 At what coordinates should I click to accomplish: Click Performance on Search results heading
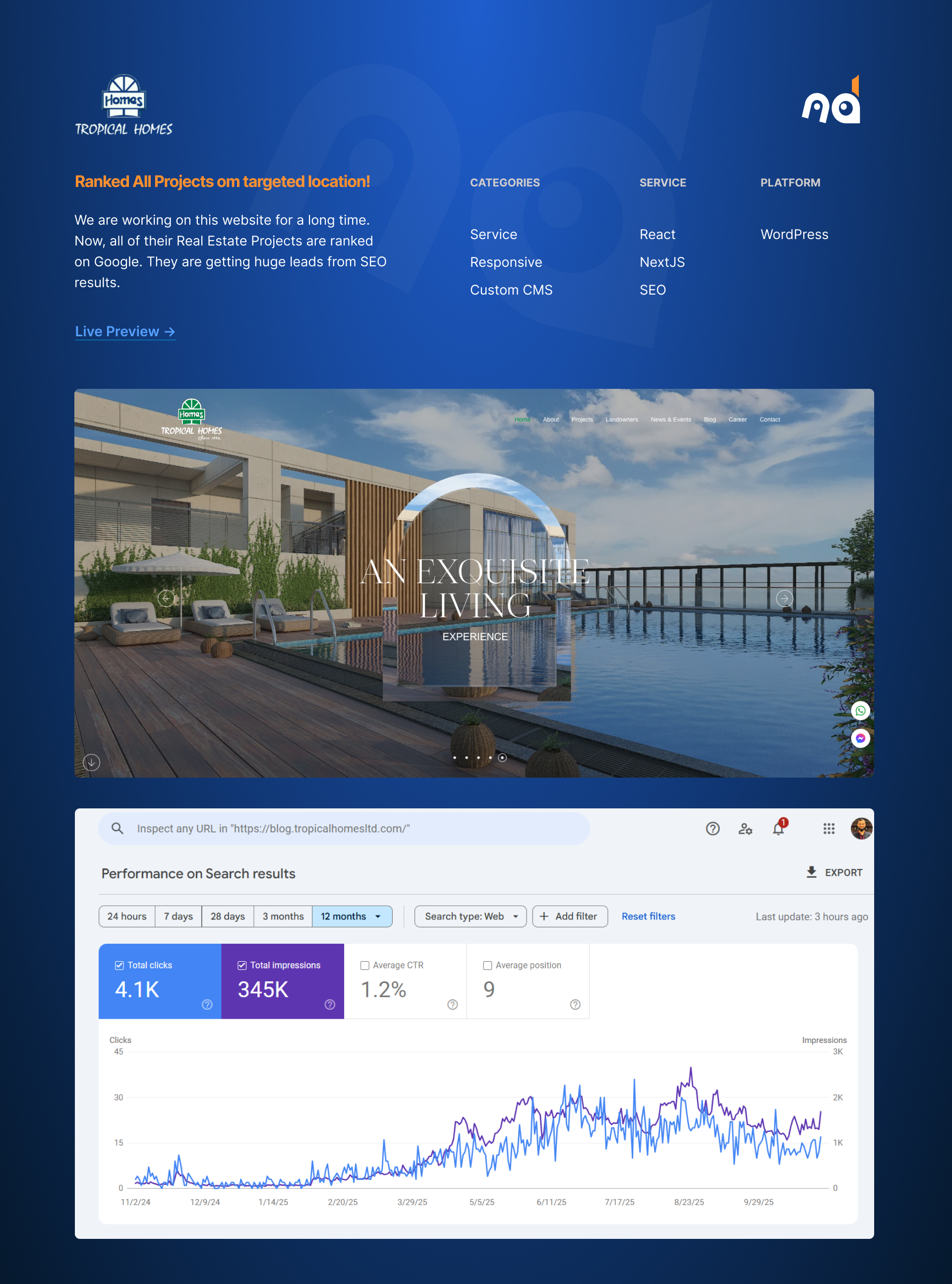point(198,874)
